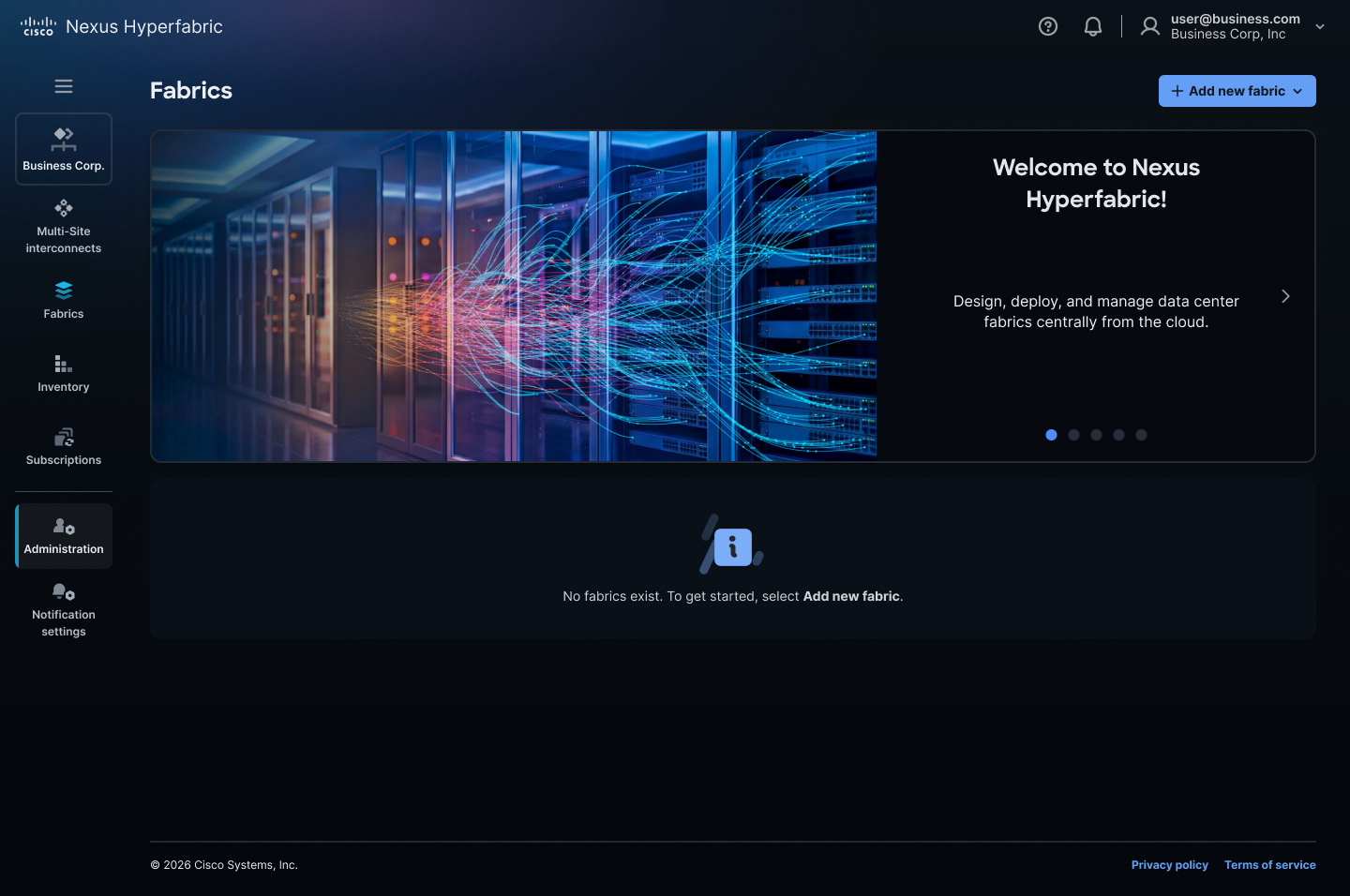
Task: Click the info icon in empty state
Action: tap(732, 546)
